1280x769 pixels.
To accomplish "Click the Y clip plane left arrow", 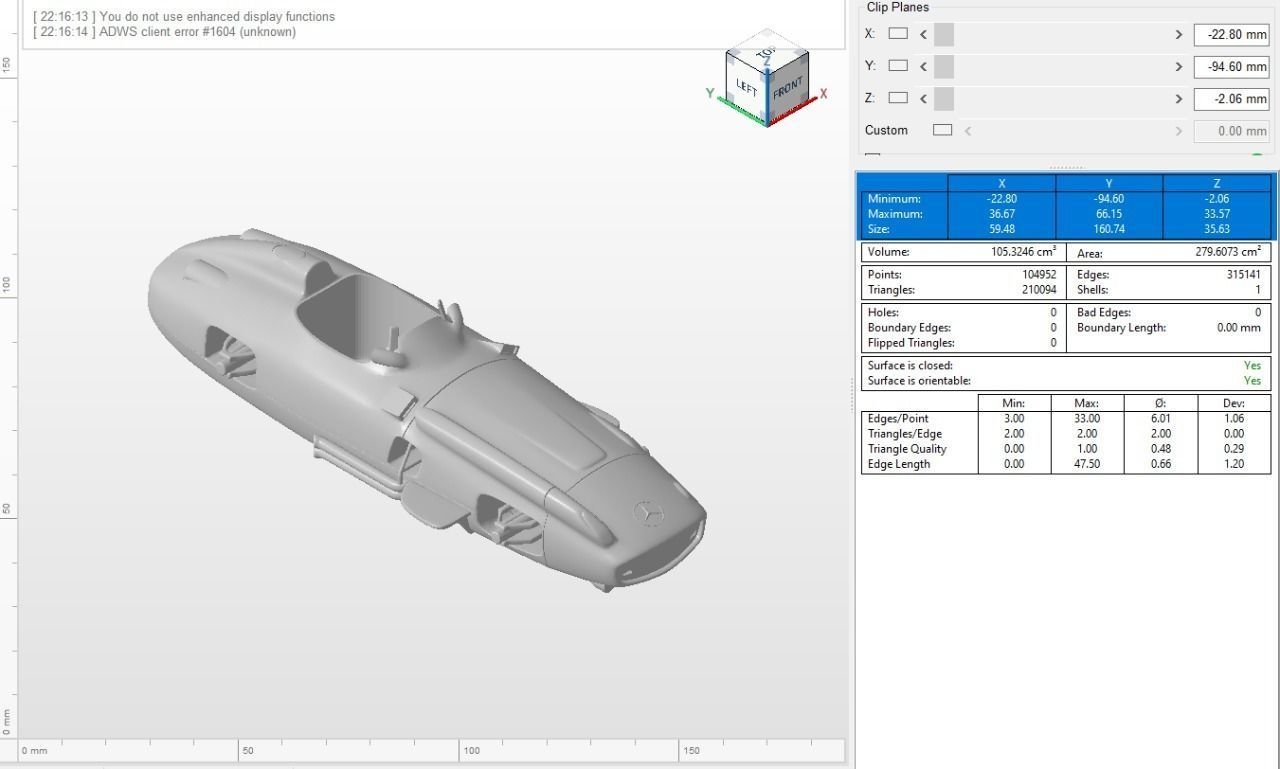I will click(x=923, y=66).
